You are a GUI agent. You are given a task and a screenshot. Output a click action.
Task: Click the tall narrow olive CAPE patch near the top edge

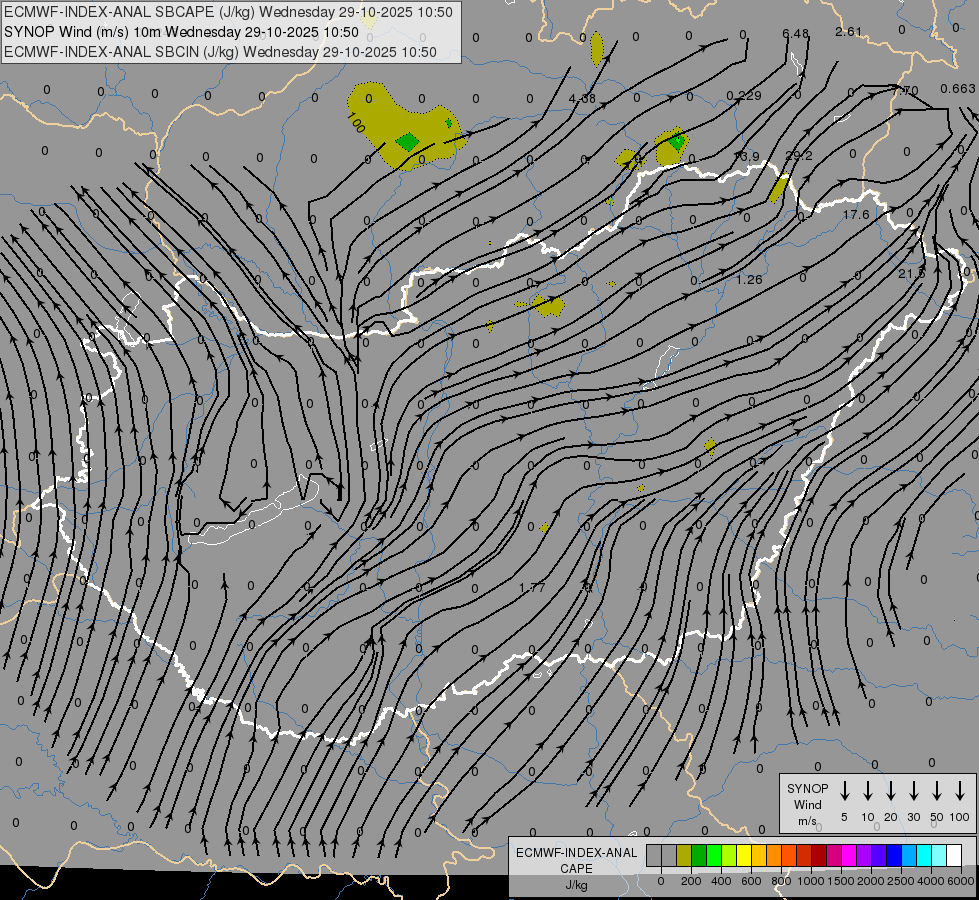point(597,49)
